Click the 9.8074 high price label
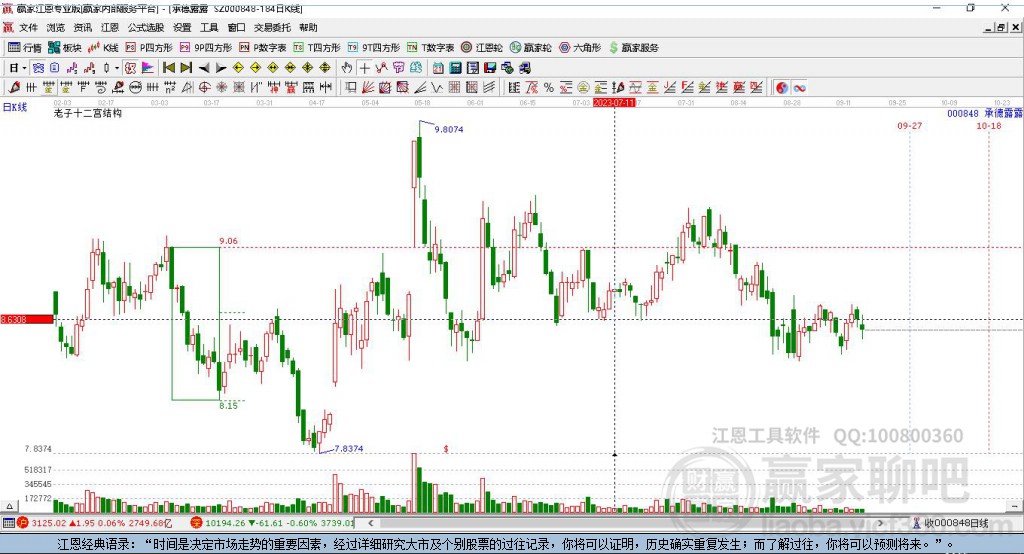The height and width of the screenshot is (554, 1024). pyautogui.click(x=449, y=129)
